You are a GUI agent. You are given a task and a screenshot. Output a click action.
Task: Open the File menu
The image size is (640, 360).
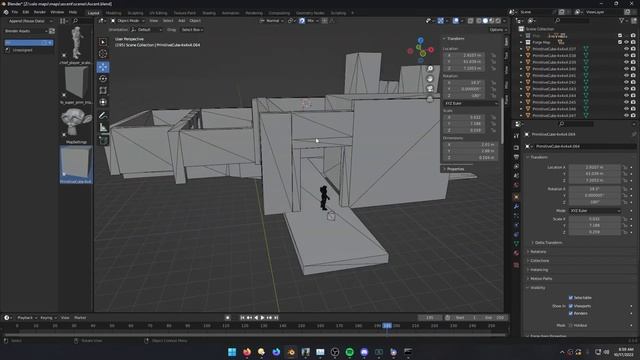coord(15,12)
